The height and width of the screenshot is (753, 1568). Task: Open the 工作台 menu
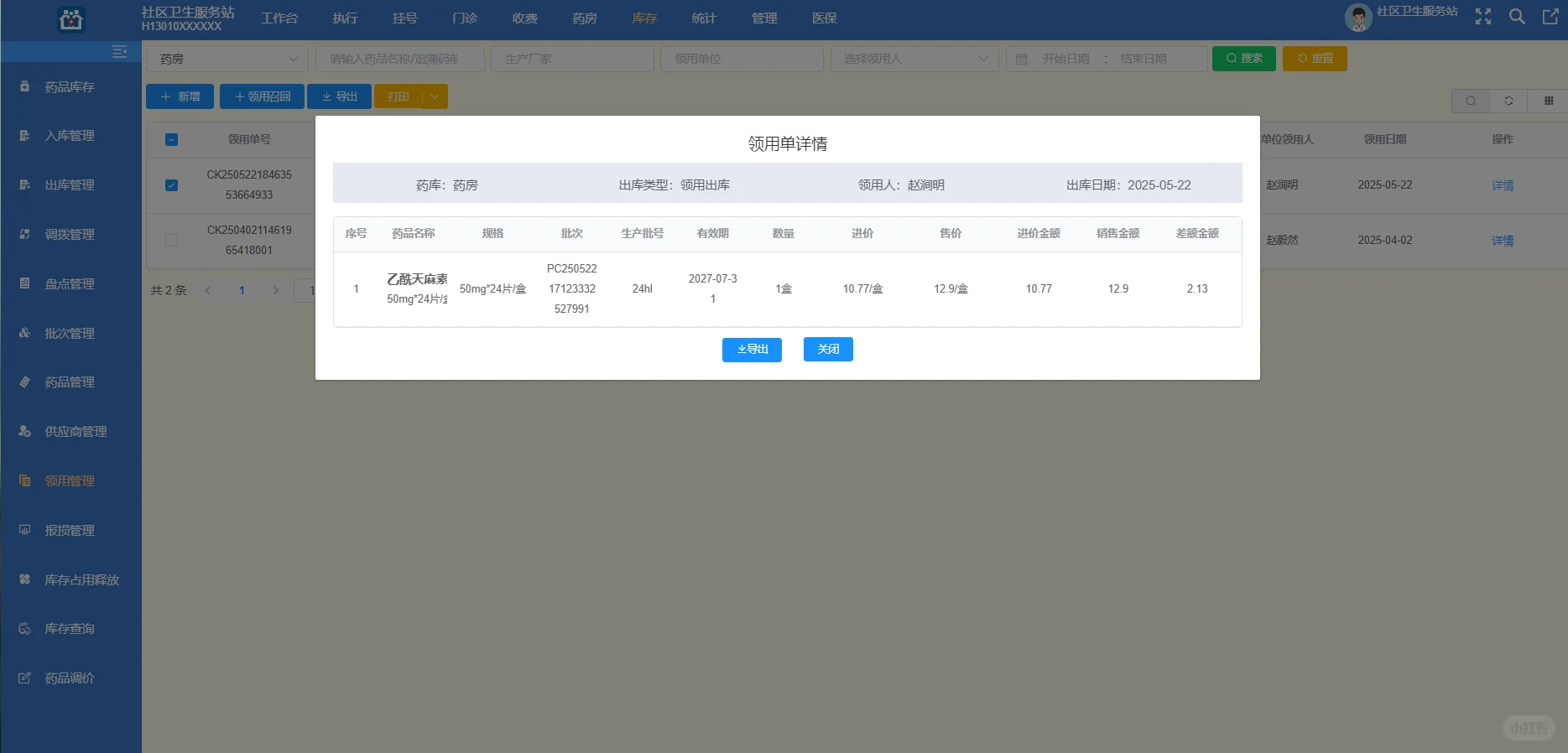tap(279, 18)
